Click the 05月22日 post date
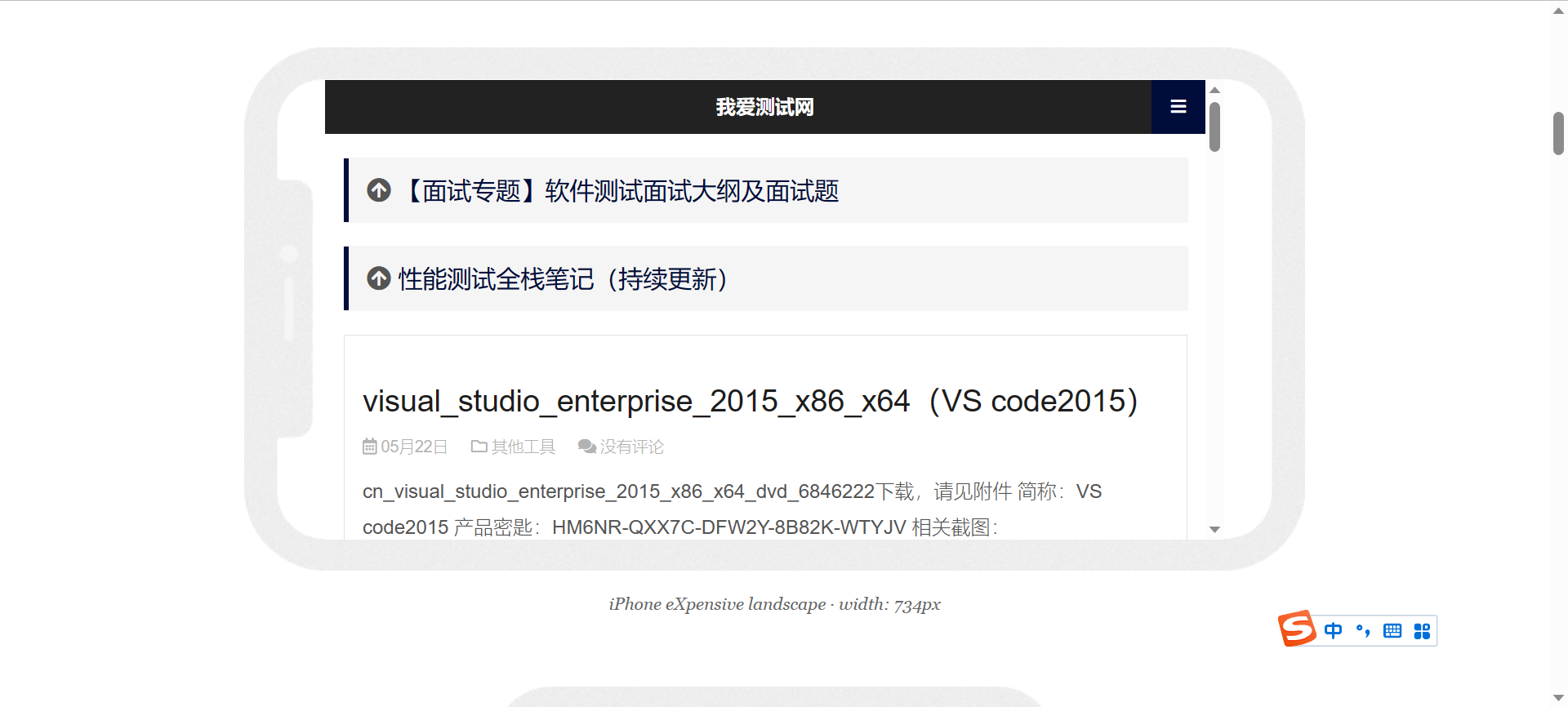The image size is (1568, 707). click(414, 447)
